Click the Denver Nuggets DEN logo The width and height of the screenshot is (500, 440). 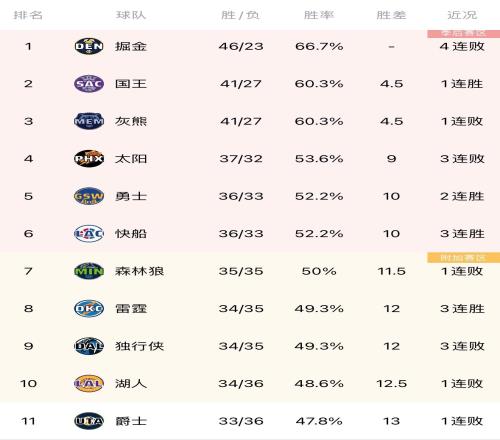[x=89, y=46]
